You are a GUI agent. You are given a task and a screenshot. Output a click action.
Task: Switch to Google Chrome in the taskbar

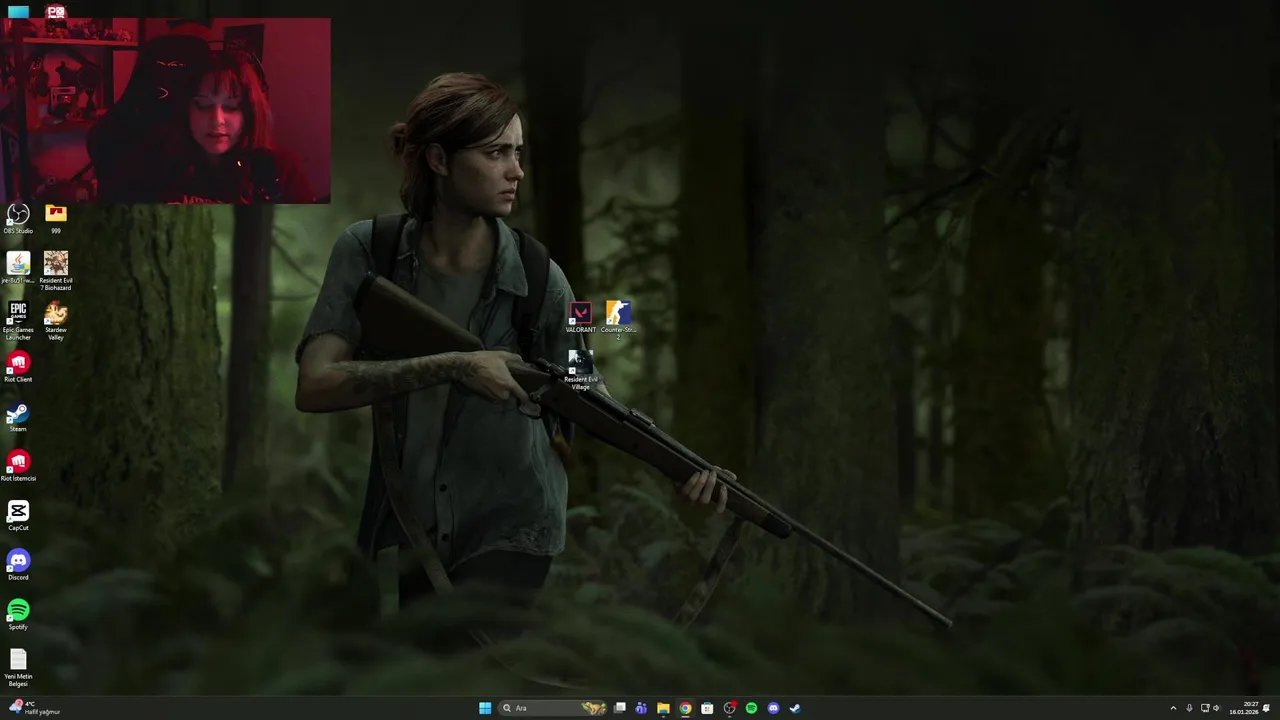[x=685, y=708]
